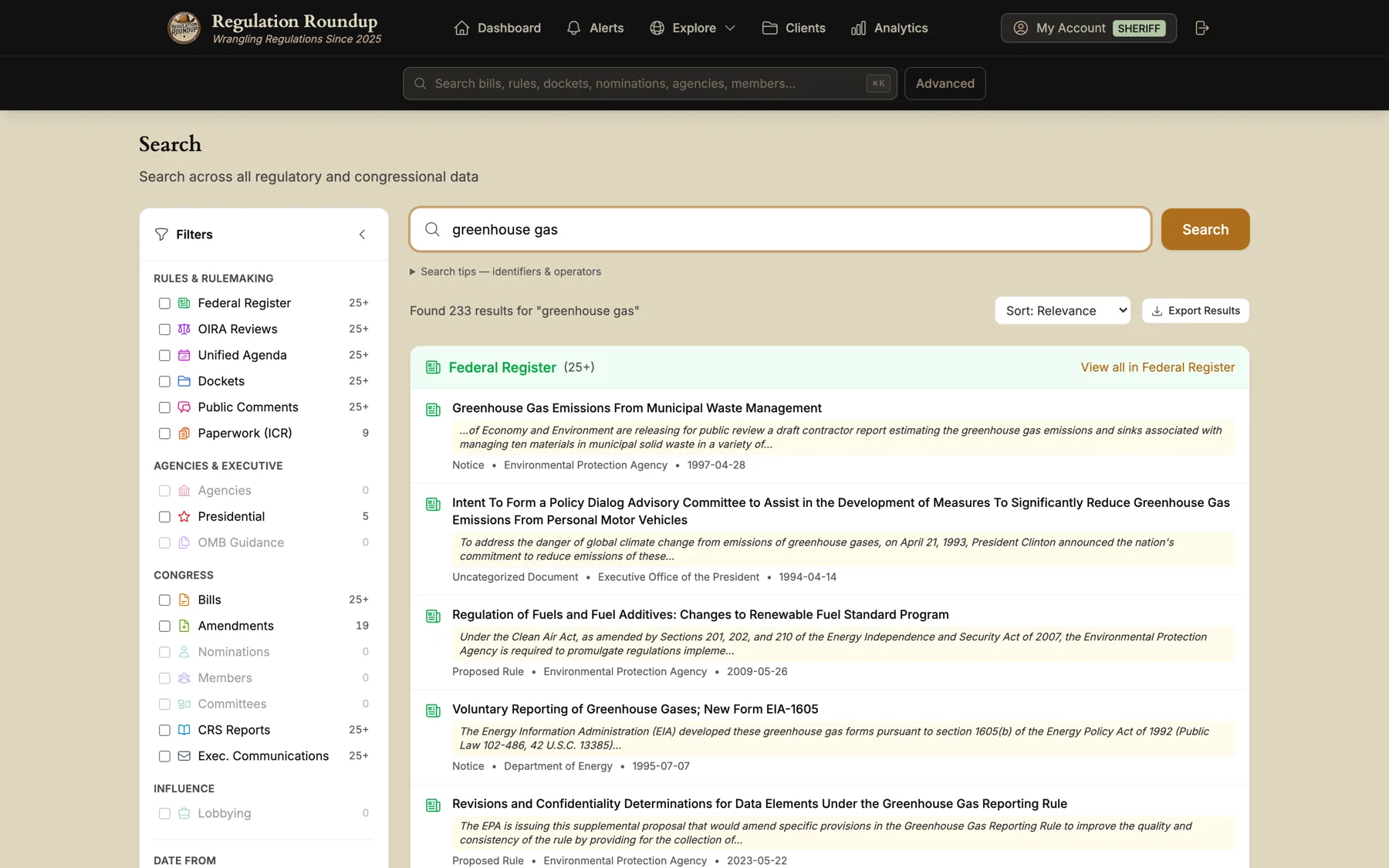Viewport: 1389px width, 868px height.
Task: Click the CRS Reports book icon
Action: [x=184, y=730]
